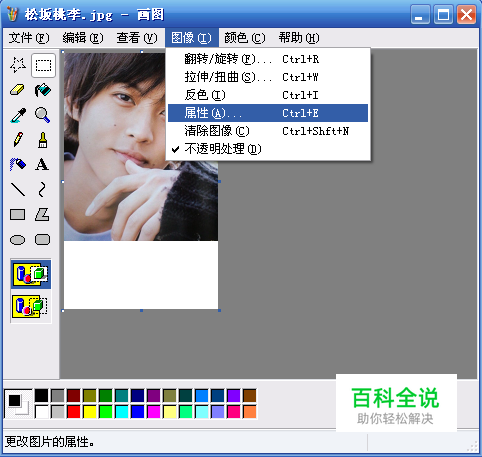Click the bottom-right canvas resize handle
Viewport: 482px width, 457px height.
[219, 310]
